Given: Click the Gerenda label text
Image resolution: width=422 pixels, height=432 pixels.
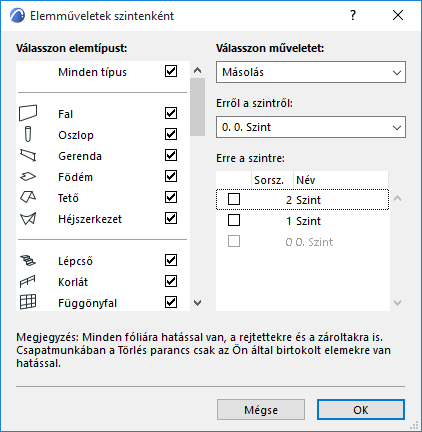Looking at the screenshot, I should pyautogui.click(x=80, y=156).
